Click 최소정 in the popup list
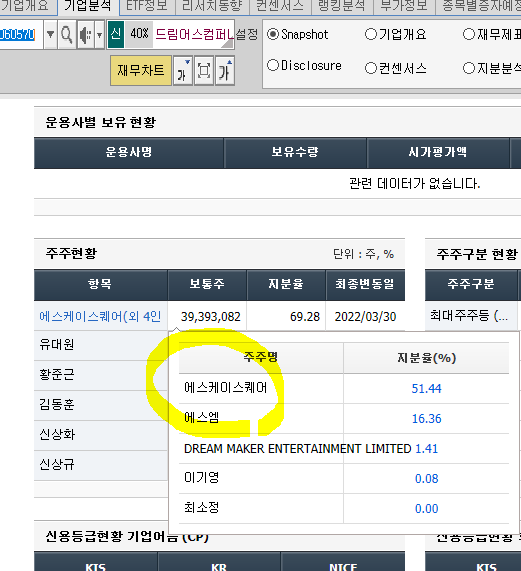521x571 pixels. pos(202,508)
